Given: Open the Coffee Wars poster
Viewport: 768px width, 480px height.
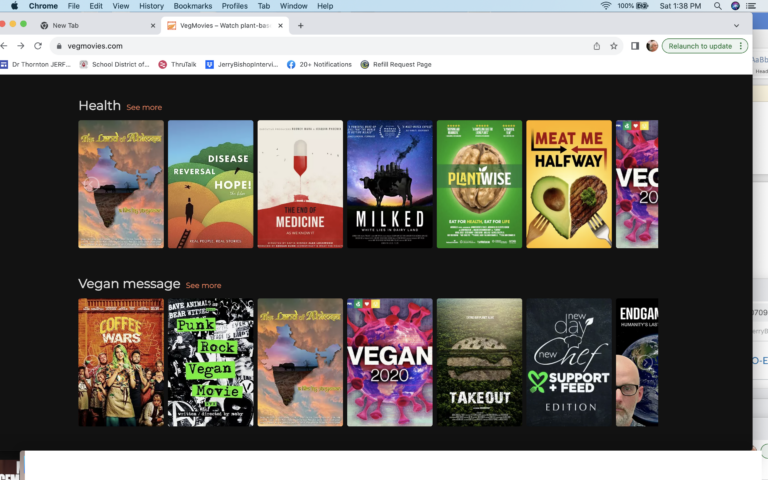Looking at the screenshot, I should (x=121, y=362).
